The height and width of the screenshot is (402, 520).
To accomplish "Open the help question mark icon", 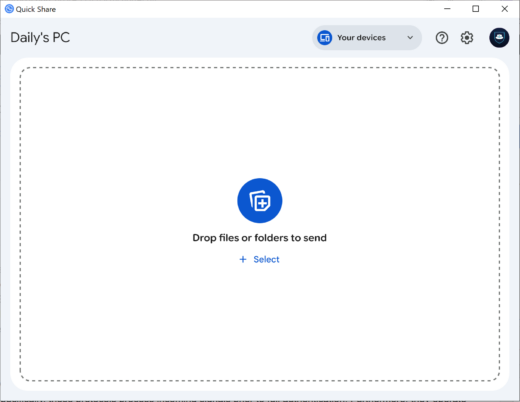I will [x=442, y=38].
